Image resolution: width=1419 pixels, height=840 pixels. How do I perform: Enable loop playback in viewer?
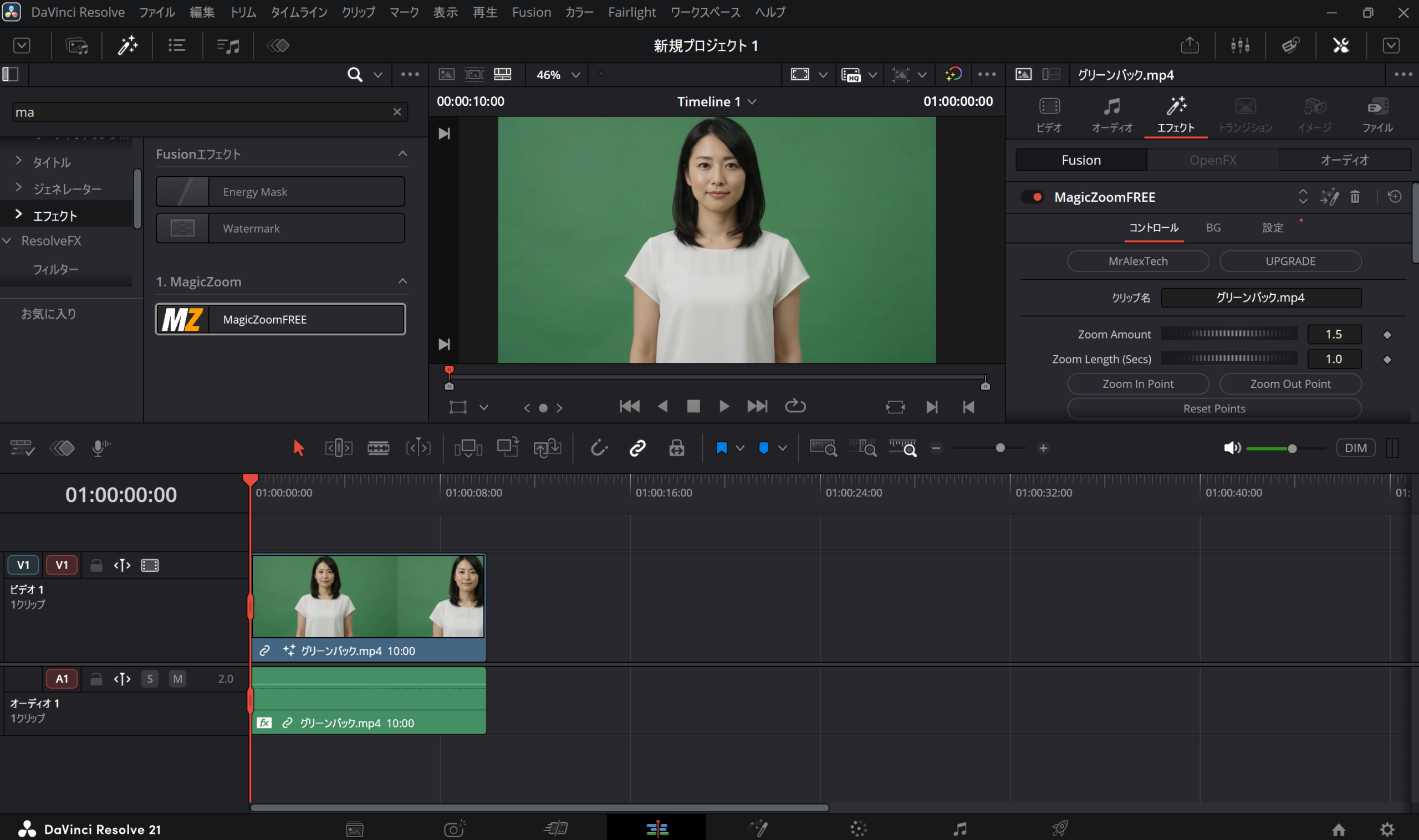click(x=795, y=406)
